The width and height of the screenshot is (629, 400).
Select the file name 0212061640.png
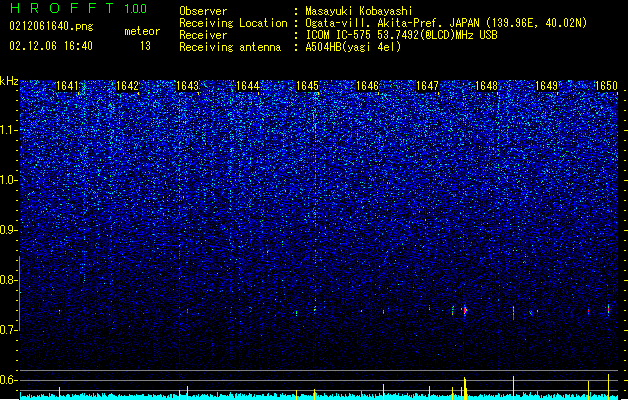51,26
